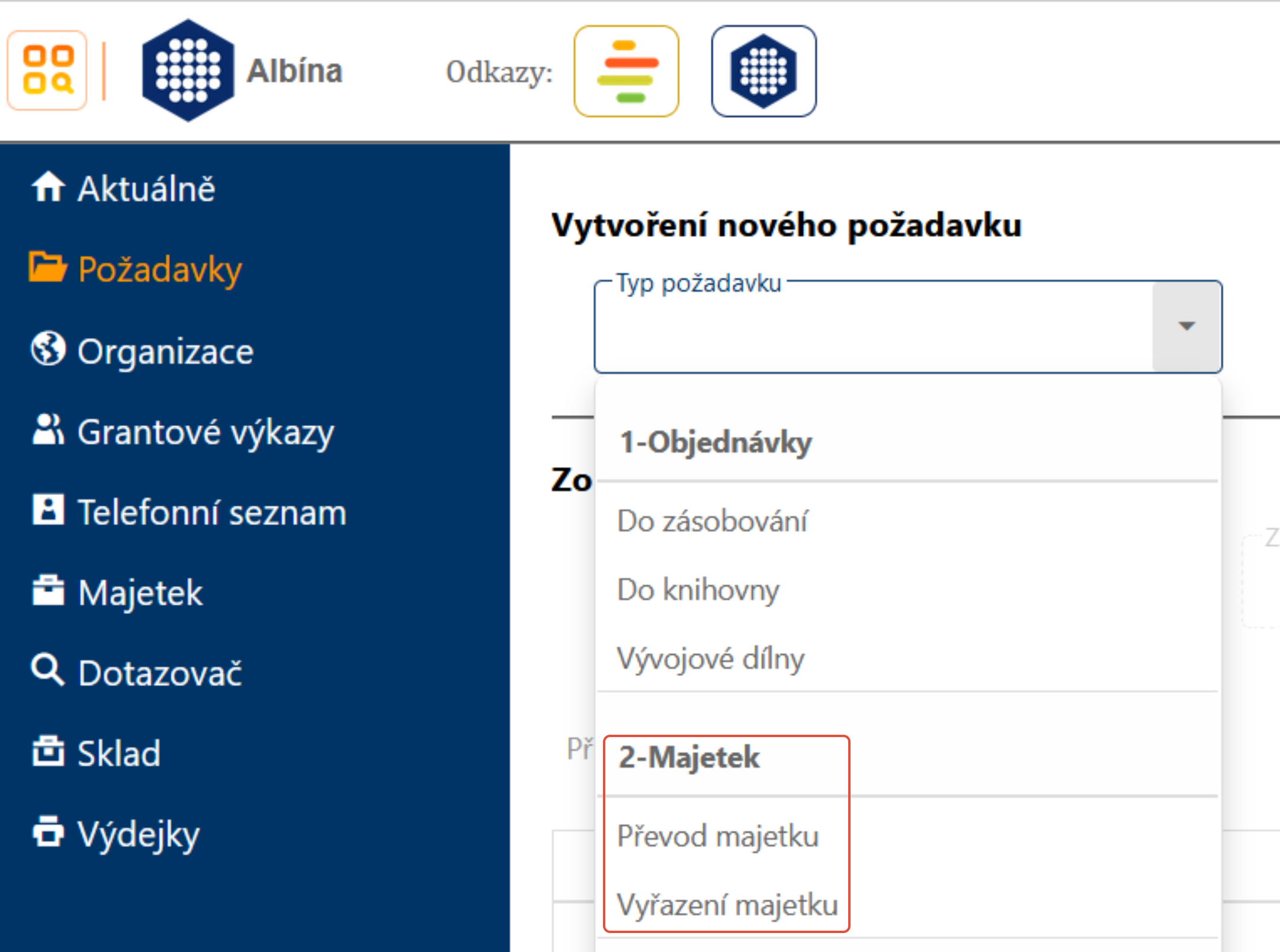Click the Albína hexagon logo
The image size is (1280, 952).
click(188, 70)
